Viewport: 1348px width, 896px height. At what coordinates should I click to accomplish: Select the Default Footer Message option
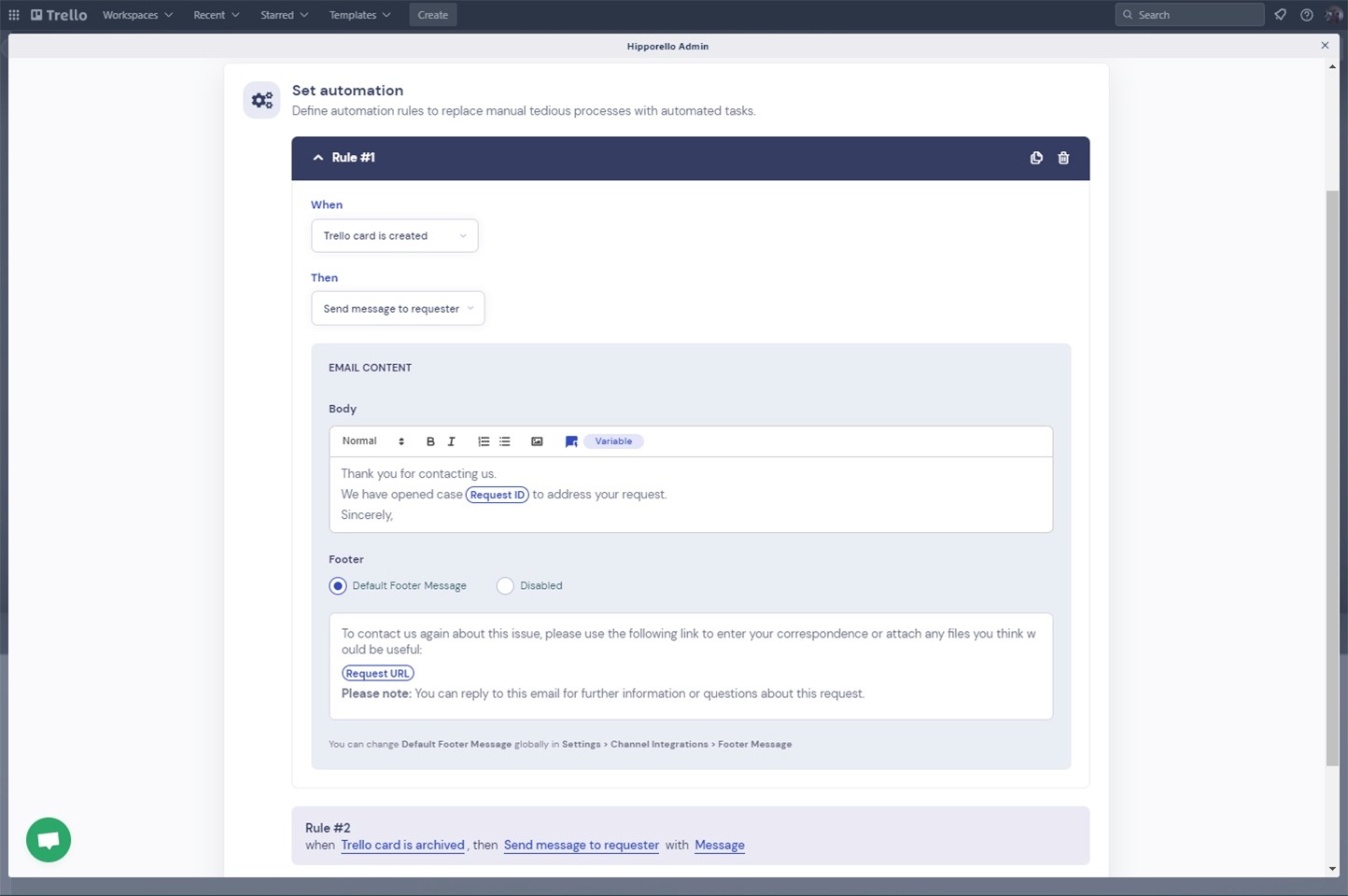[x=338, y=586]
